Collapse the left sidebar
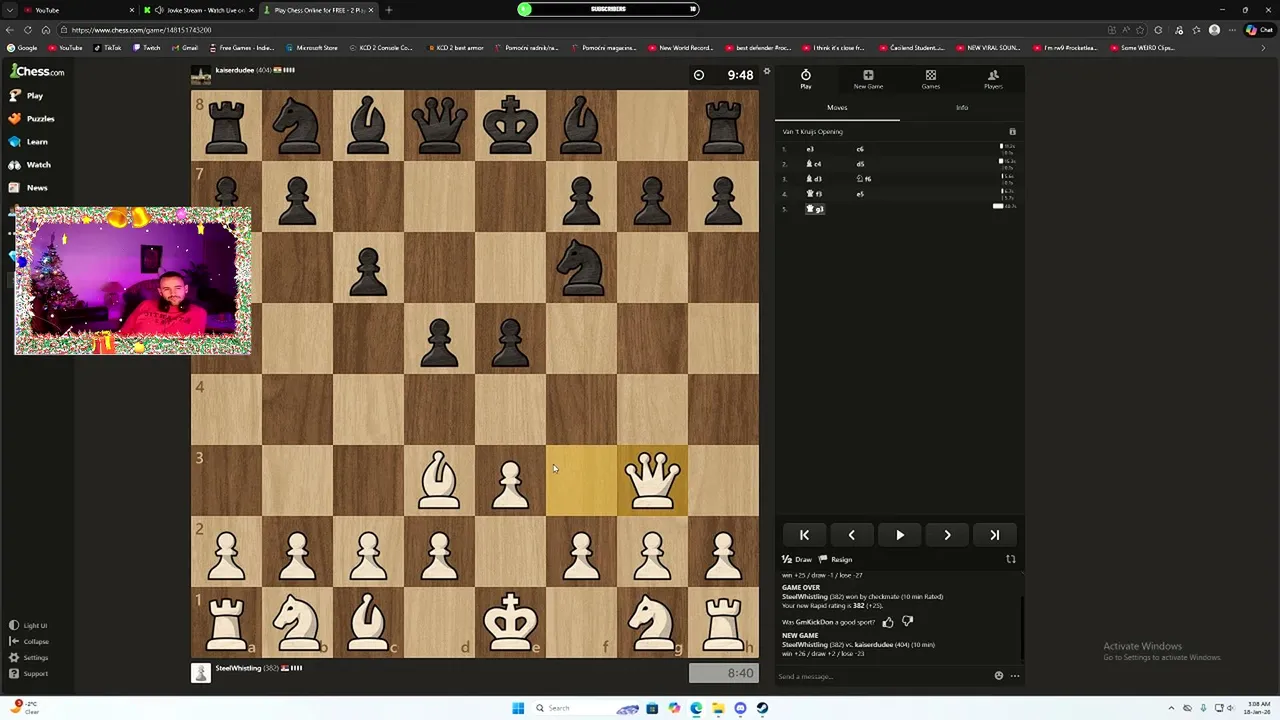This screenshot has width=1280, height=720. [x=28, y=642]
